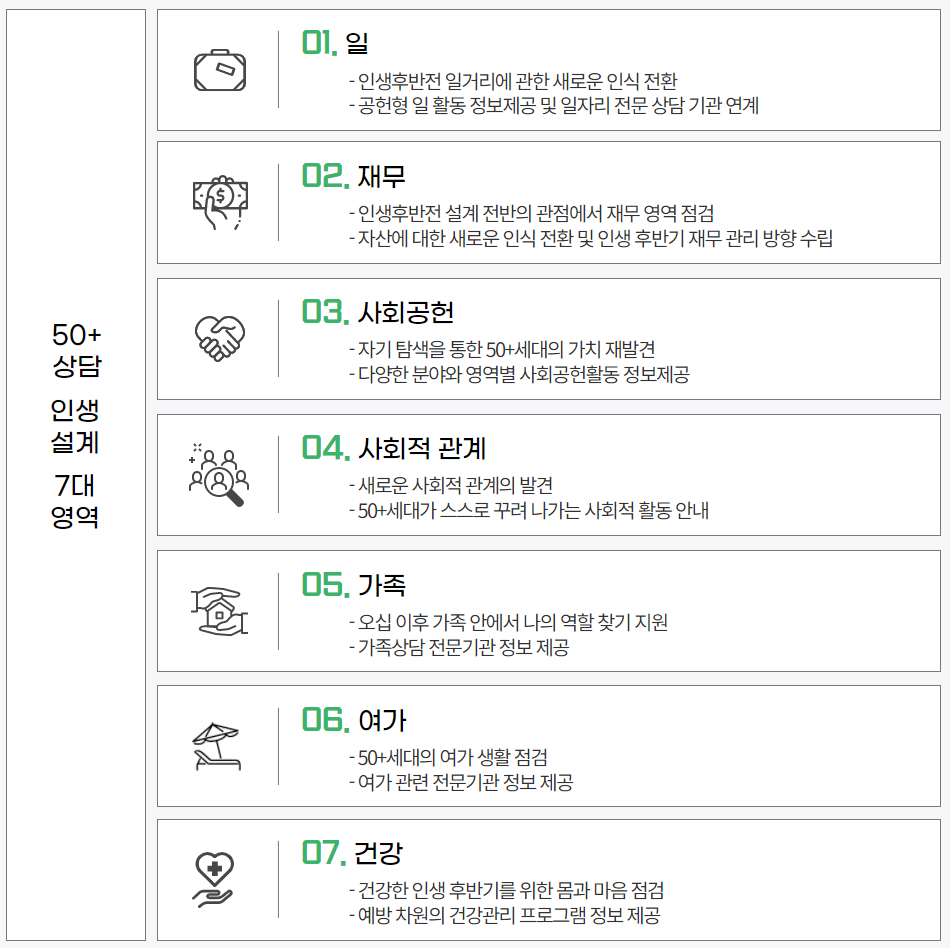Click the text 공헌형 일 활동 정보제공
Viewport: 950px width, 948px height.
(x=447, y=105)
